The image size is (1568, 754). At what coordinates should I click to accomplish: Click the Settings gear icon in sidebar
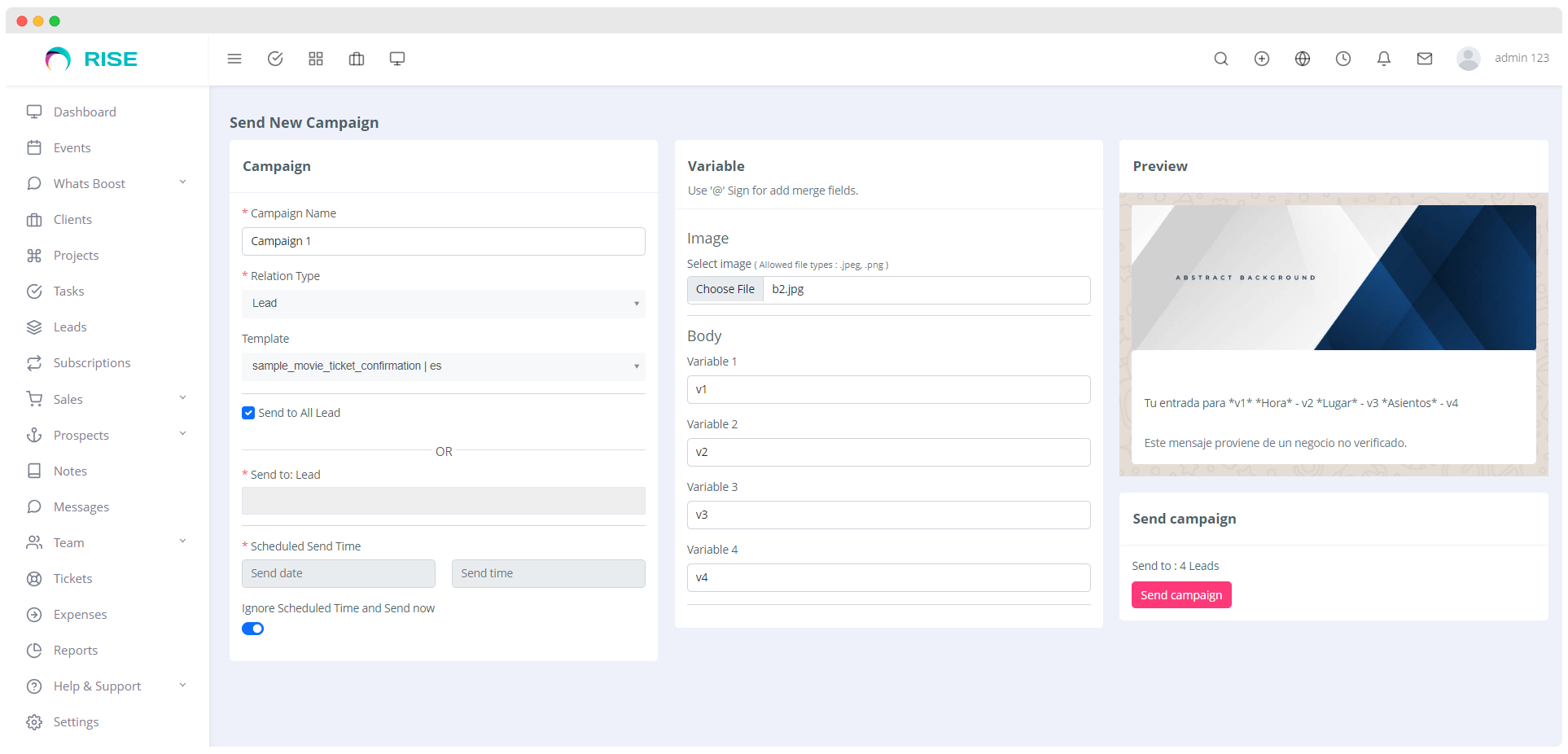click(34, 722)
